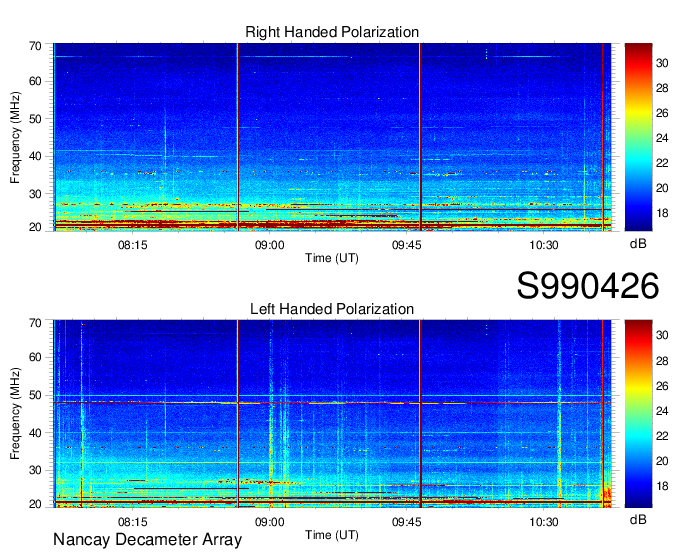
Task: Click the 40 frequency tick on bottom plot
Action: click(x=35, y=433)
